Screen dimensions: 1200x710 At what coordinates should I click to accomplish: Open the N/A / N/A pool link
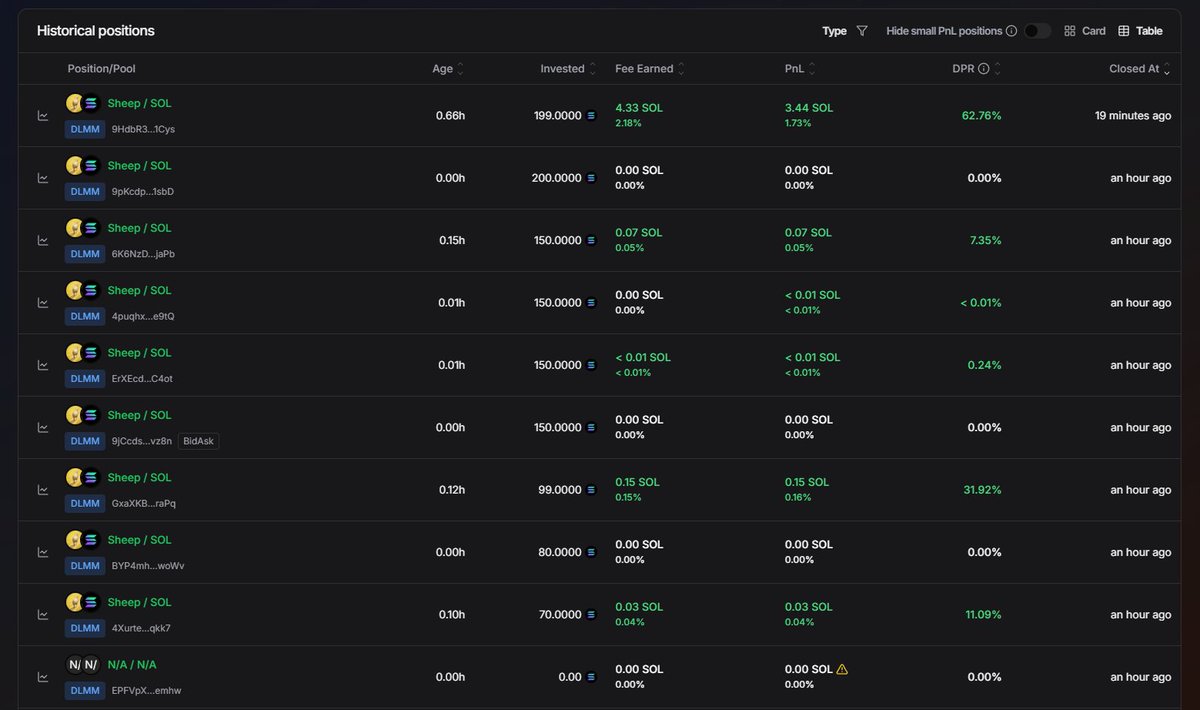click(132, 664)
